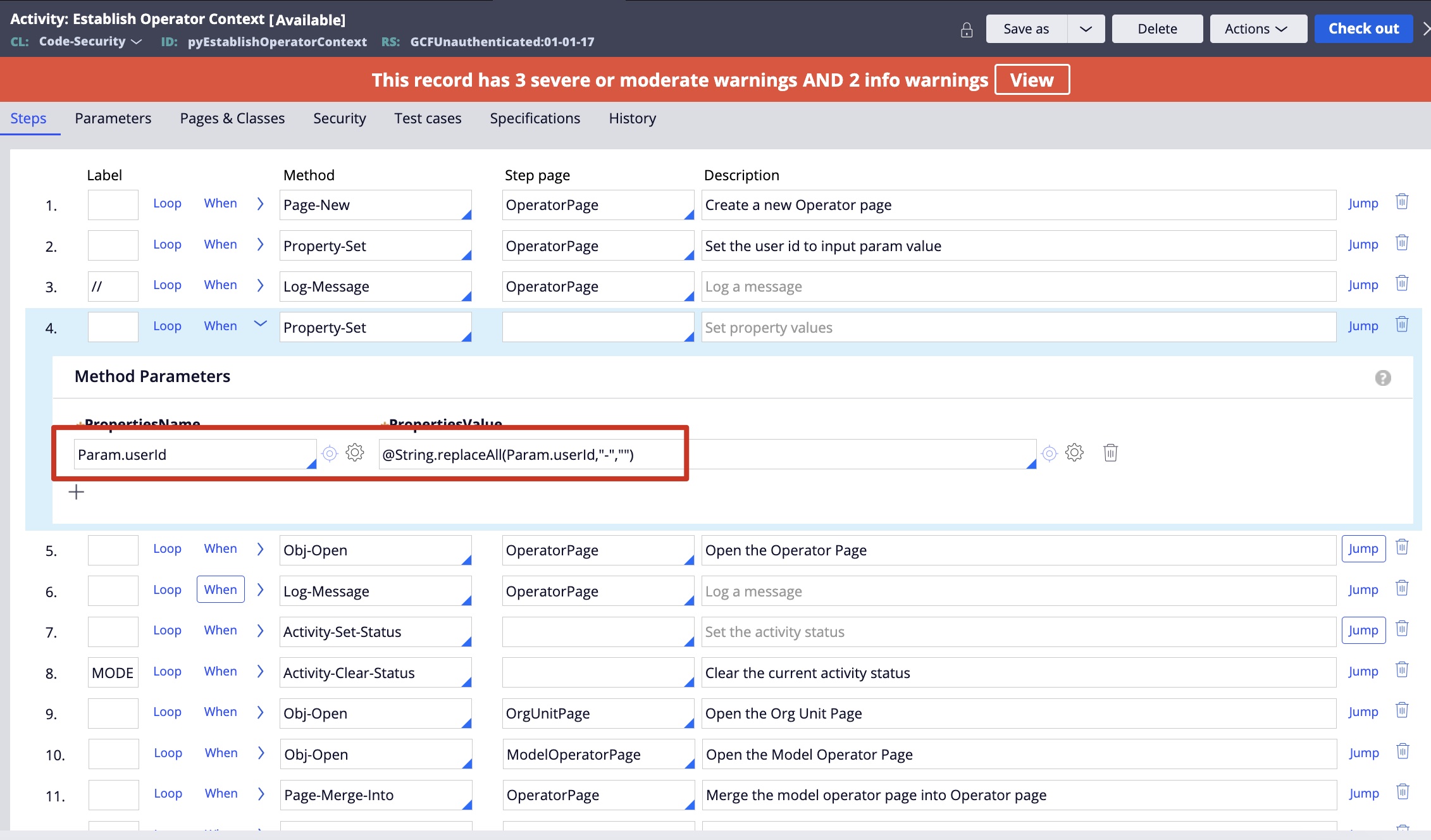
Task: Click the help question mark icon in Method Parameters header
Action: click(1383, 378)
